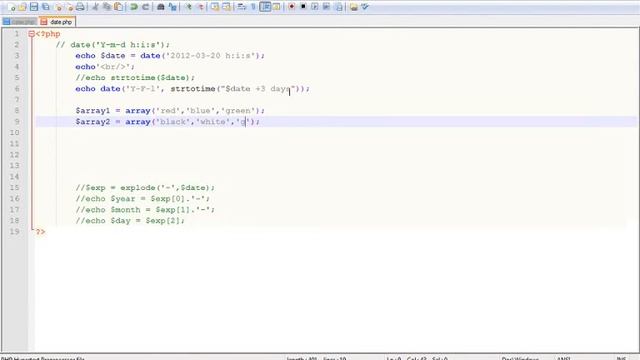This screenshot has width=640, height=360.
Task: Save the current file using the toolbar
Action: click(34, 7)
